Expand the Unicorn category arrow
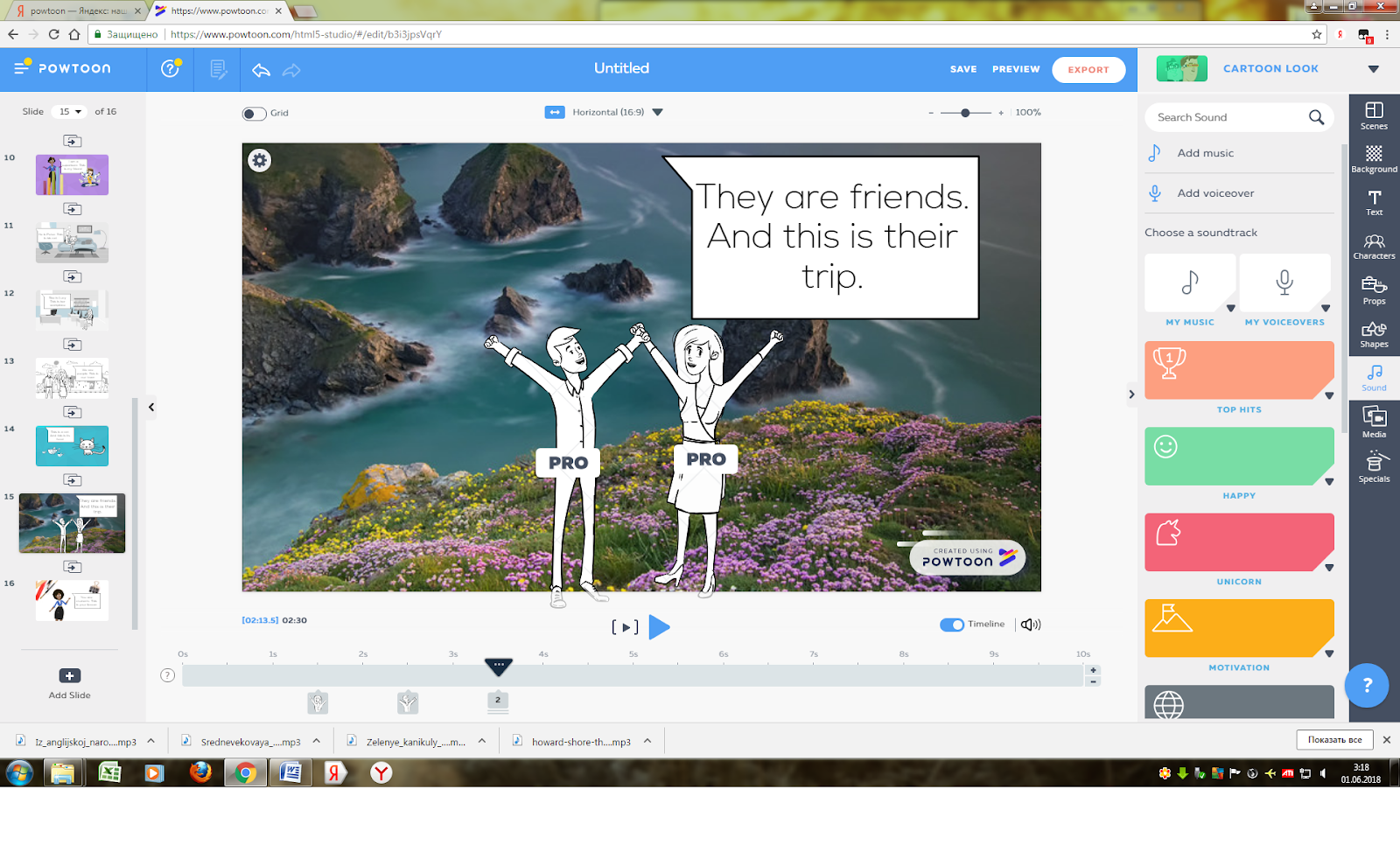Screen dimensions: 1400x852 (1329, 568)
